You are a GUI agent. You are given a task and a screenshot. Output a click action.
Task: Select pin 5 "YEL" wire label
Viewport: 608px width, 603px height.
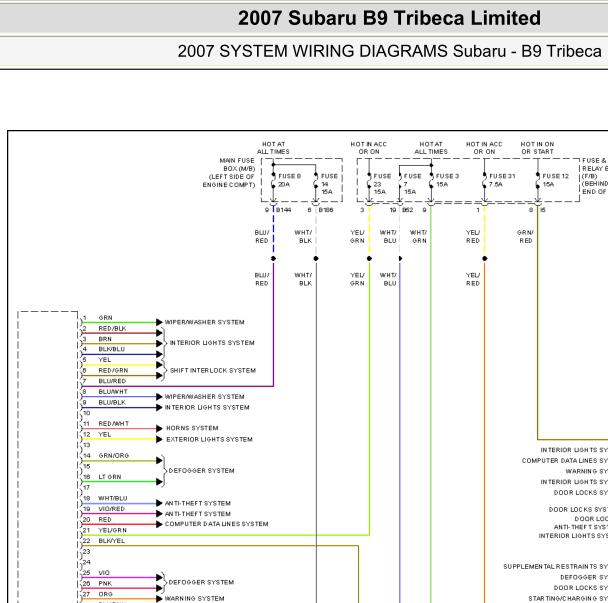tap(104, 360)
